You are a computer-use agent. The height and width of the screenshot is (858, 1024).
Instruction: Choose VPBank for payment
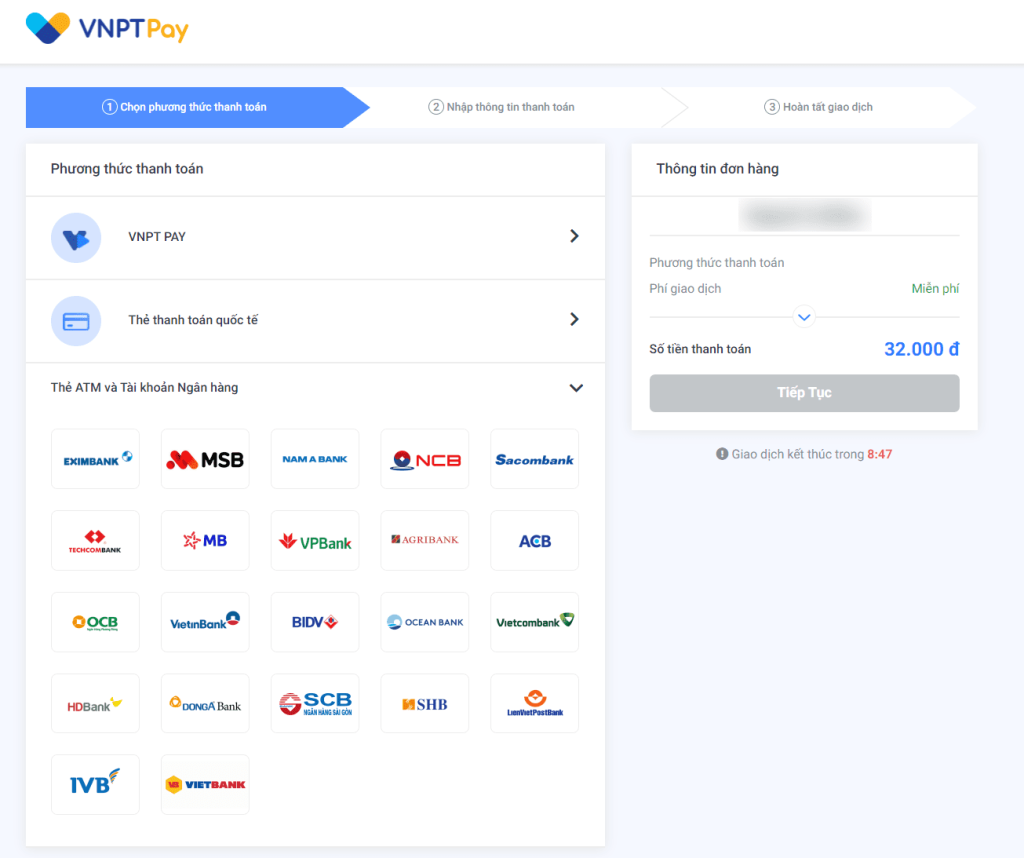point(315,541)
